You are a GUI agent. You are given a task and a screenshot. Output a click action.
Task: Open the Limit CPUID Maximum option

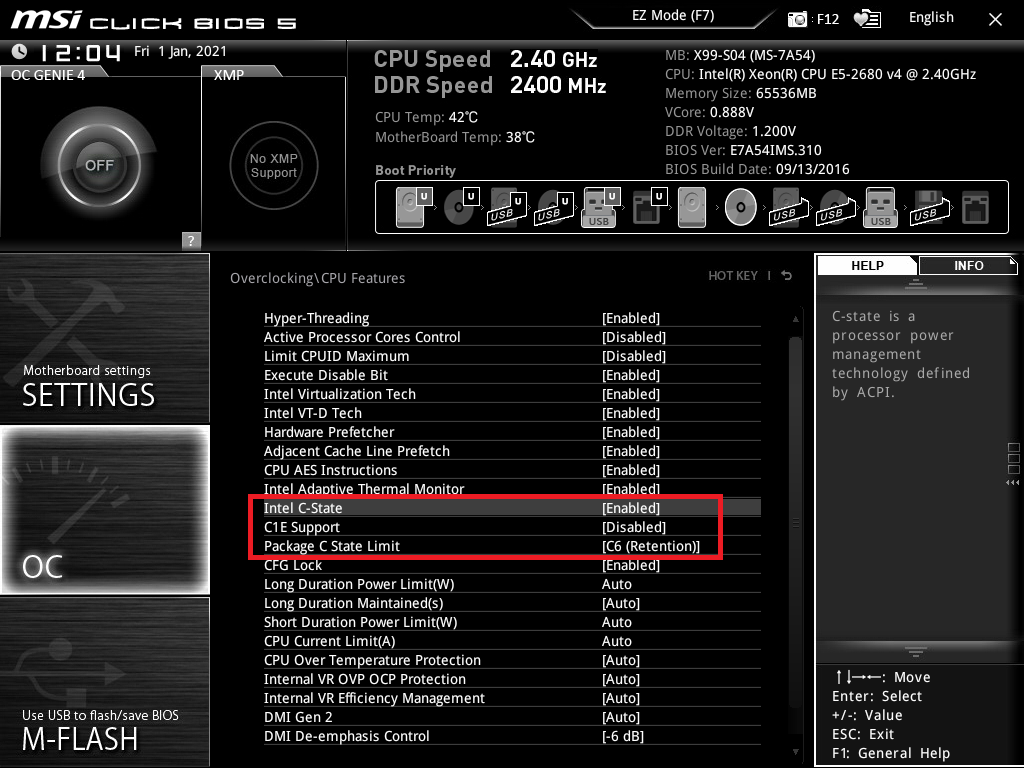click(x=512, y=356)
